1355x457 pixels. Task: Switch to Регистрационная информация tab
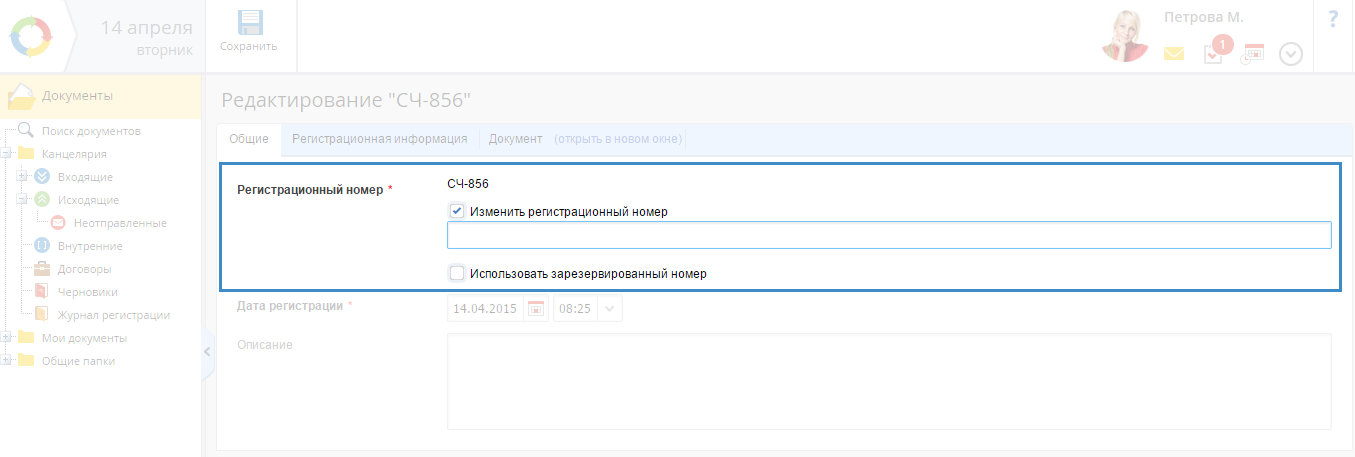click(379, 139)
